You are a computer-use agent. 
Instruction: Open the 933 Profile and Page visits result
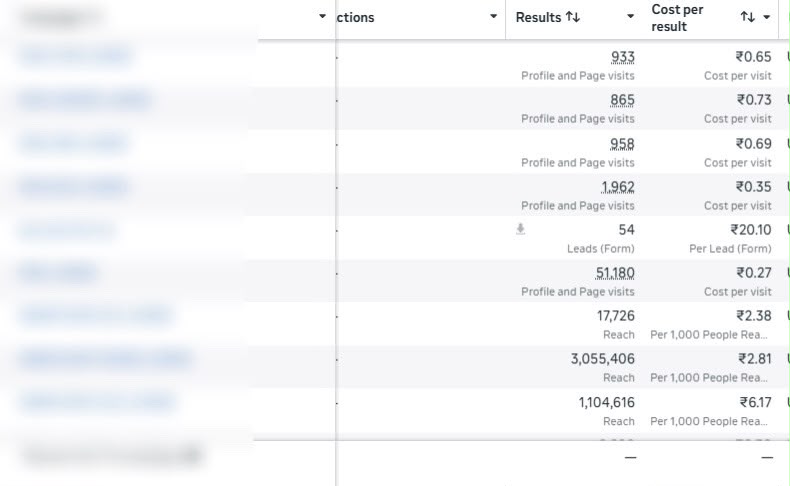(623, 57)
